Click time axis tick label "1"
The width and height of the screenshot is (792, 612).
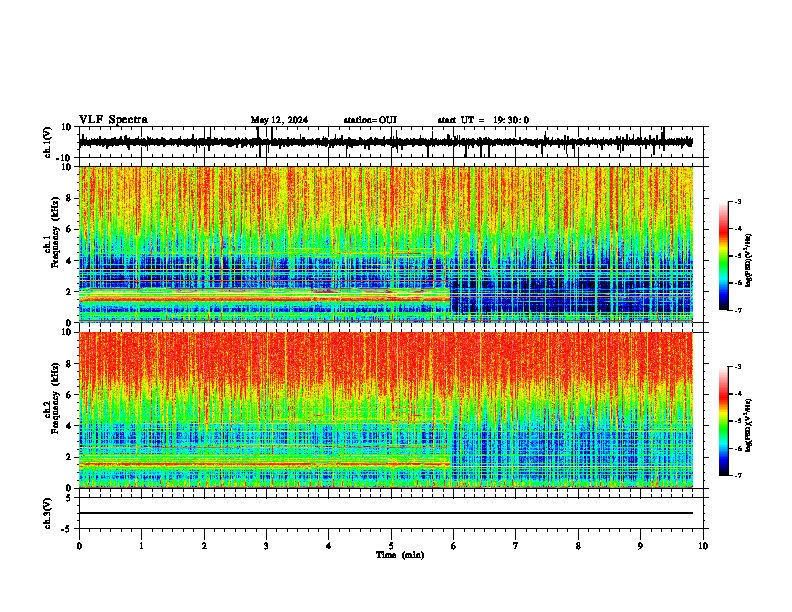pyautogui.click(x=141, y=546)
